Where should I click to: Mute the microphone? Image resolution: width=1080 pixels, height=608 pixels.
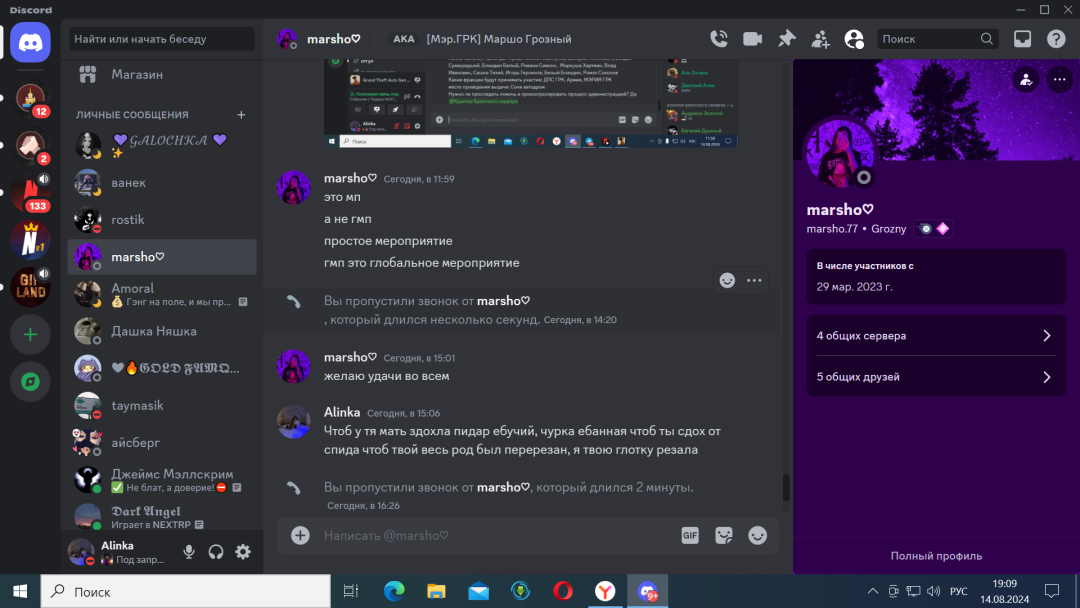(189, 552)
